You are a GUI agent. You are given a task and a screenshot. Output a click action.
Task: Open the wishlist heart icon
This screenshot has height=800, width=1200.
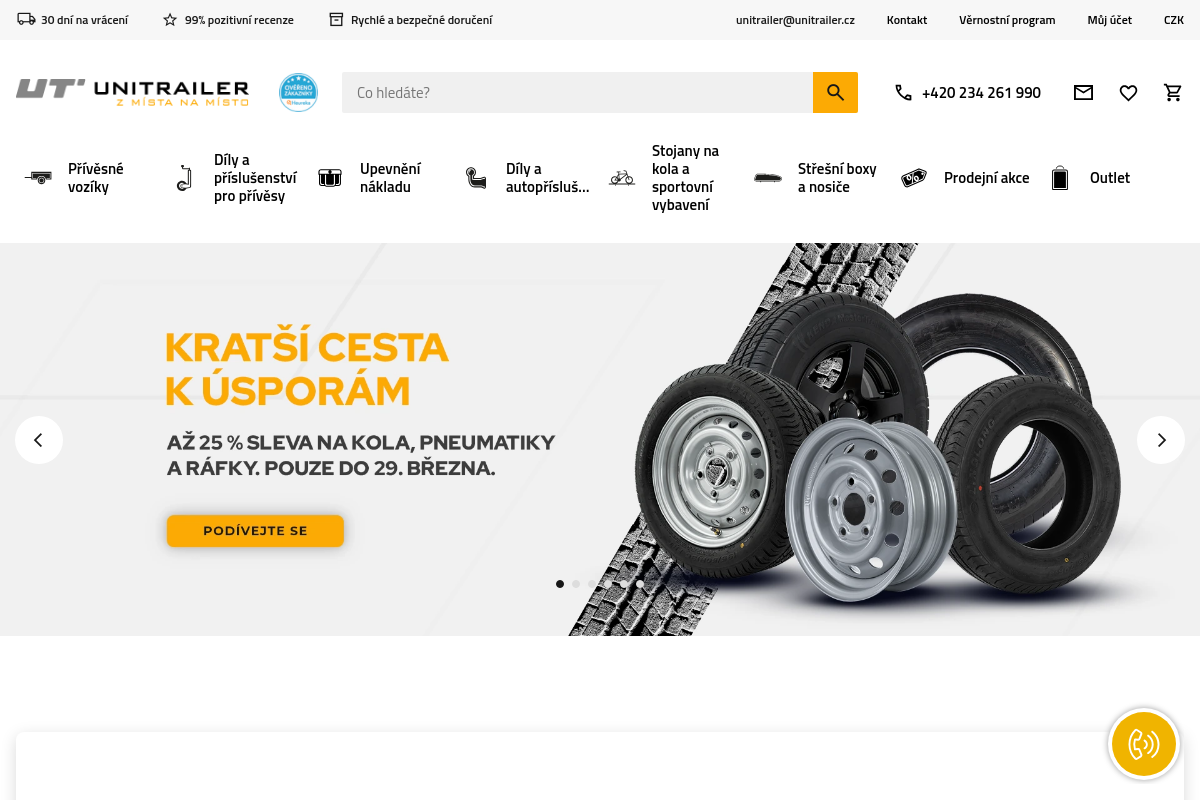pyautogui.click(x=1128, y=93)
